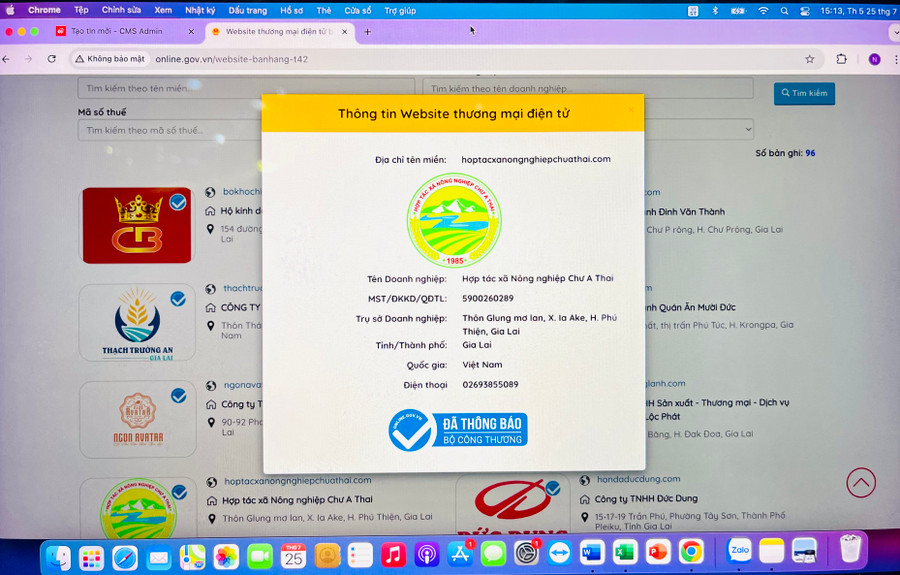
Task: Open the Trợ giúp menu
Action: pyautogui.click(x=400, y=10)
